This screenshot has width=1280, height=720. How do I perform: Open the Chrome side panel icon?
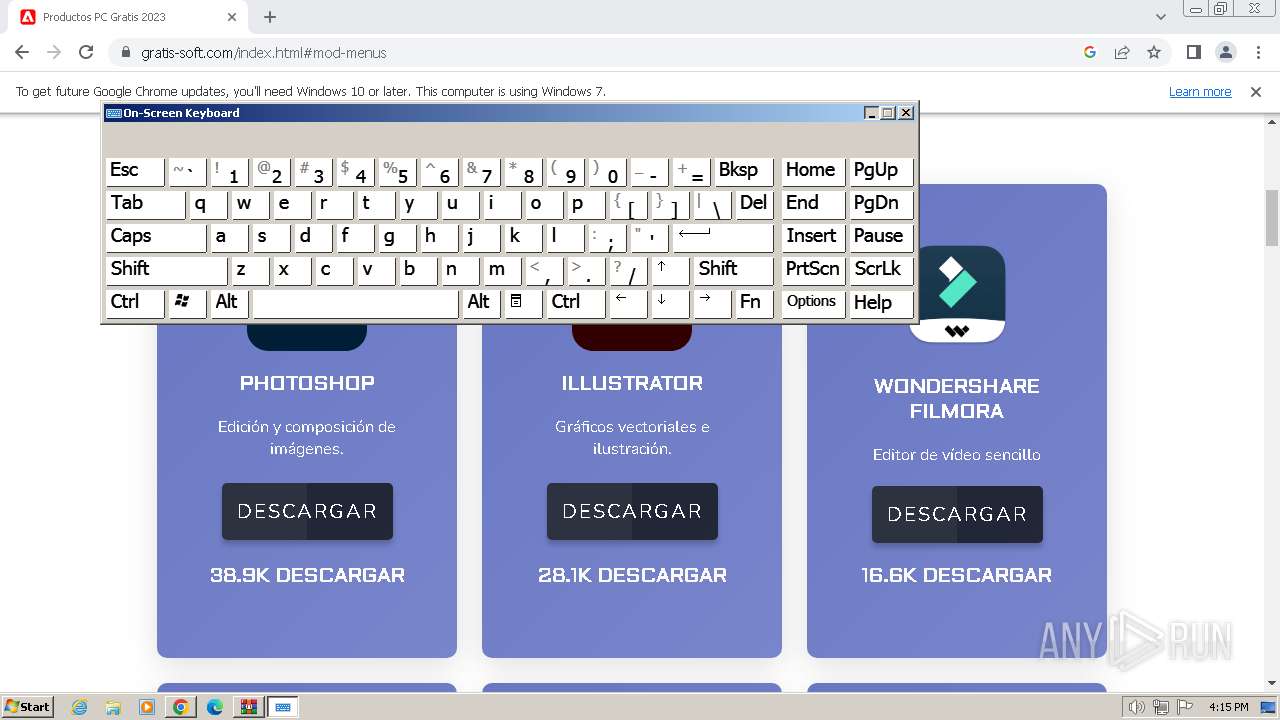1193,52
